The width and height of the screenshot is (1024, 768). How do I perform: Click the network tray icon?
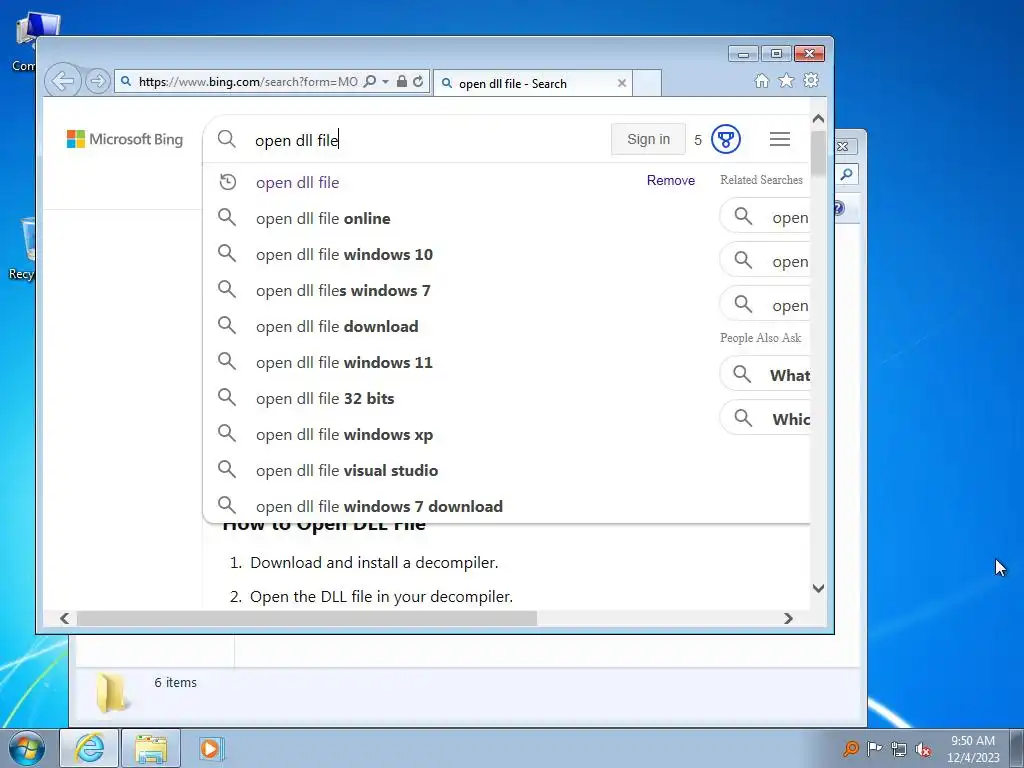899,749
